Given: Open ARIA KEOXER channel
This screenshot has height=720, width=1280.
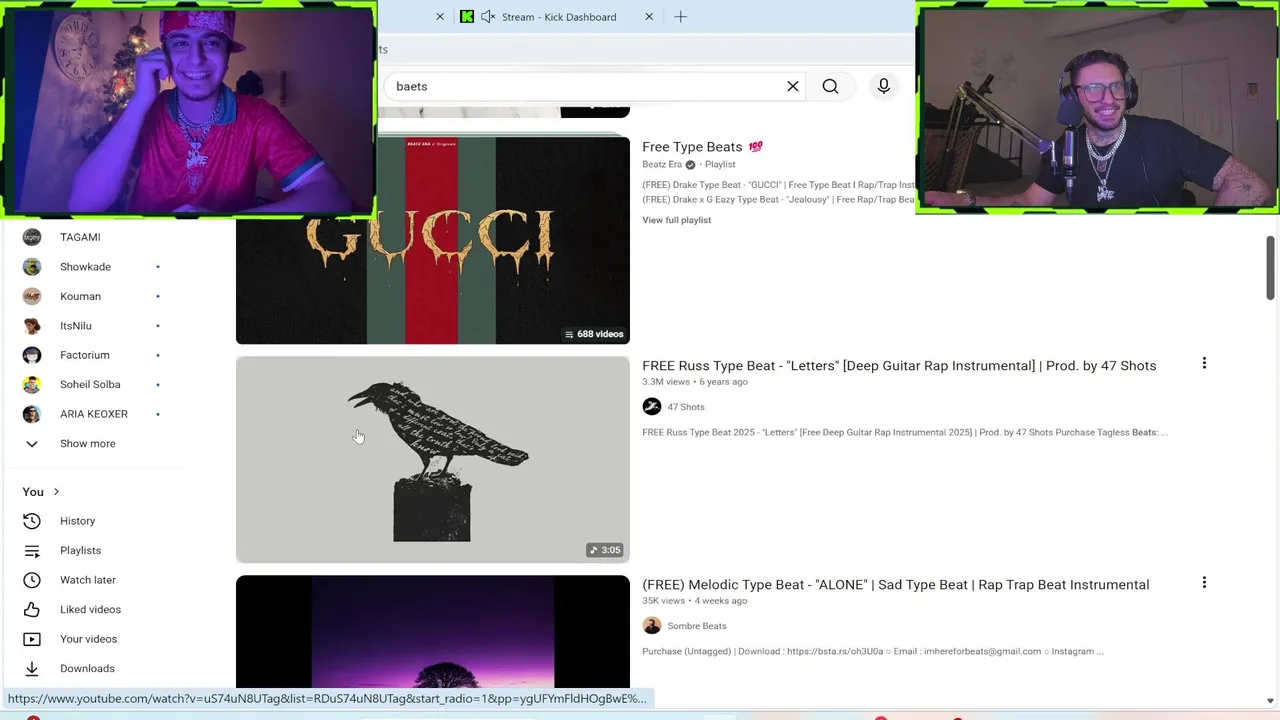Looking at the screenshot, I should click(x=94, y=414).
